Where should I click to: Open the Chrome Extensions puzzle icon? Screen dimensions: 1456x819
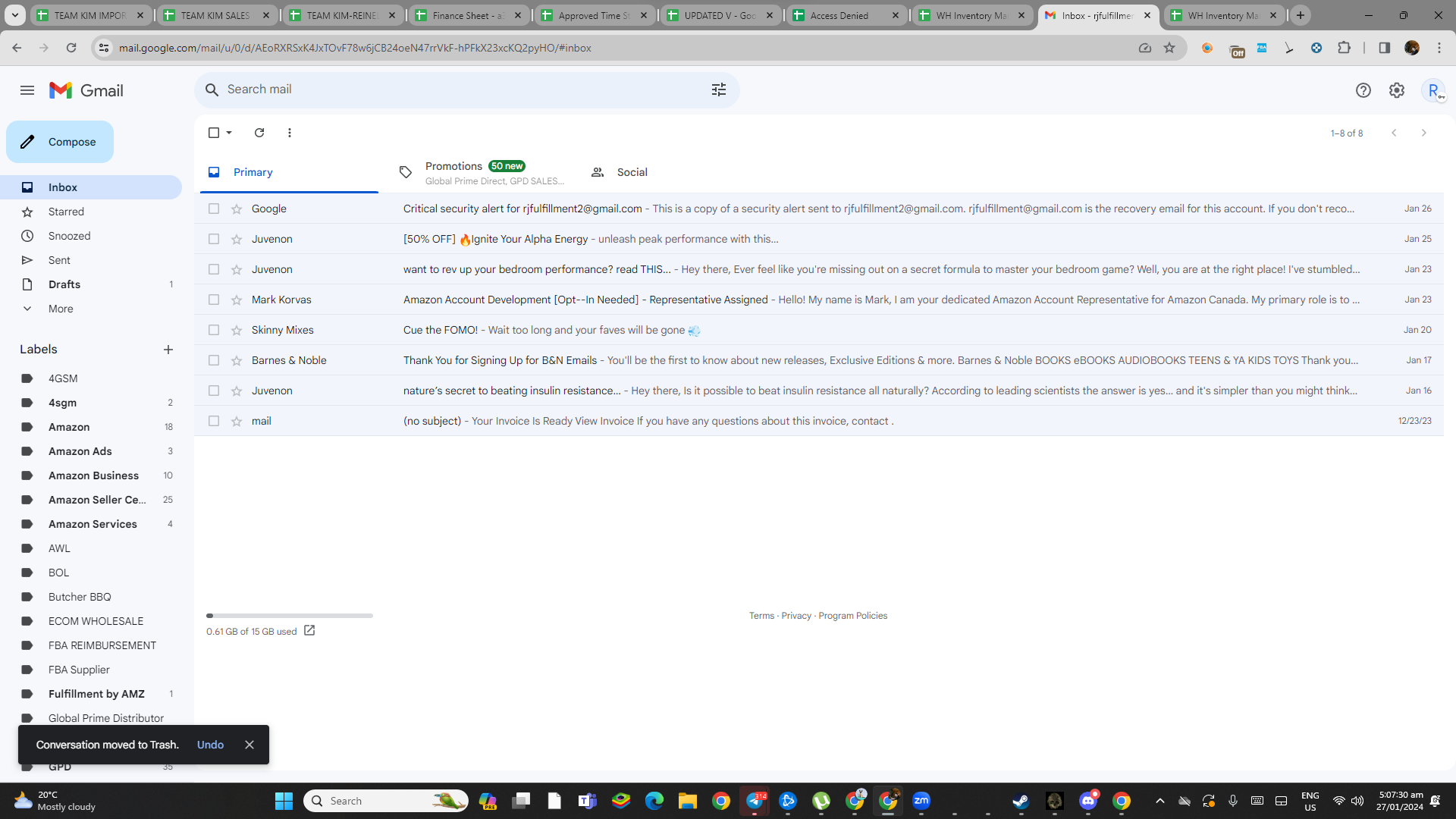click(1344, 48)
